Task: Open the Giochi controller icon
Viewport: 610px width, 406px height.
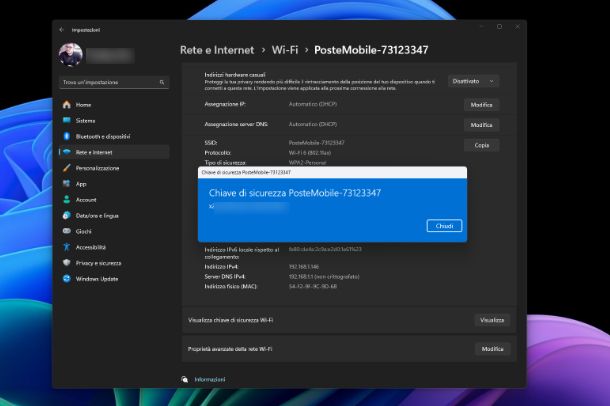Action: pos(67,231)
